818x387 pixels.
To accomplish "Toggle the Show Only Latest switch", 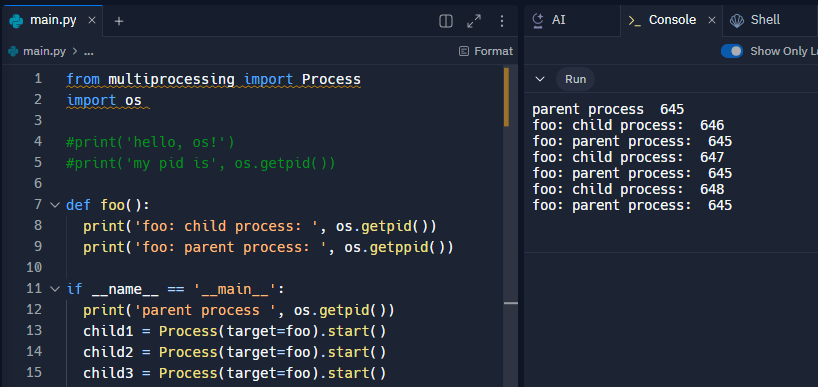I will click(732, 51).
